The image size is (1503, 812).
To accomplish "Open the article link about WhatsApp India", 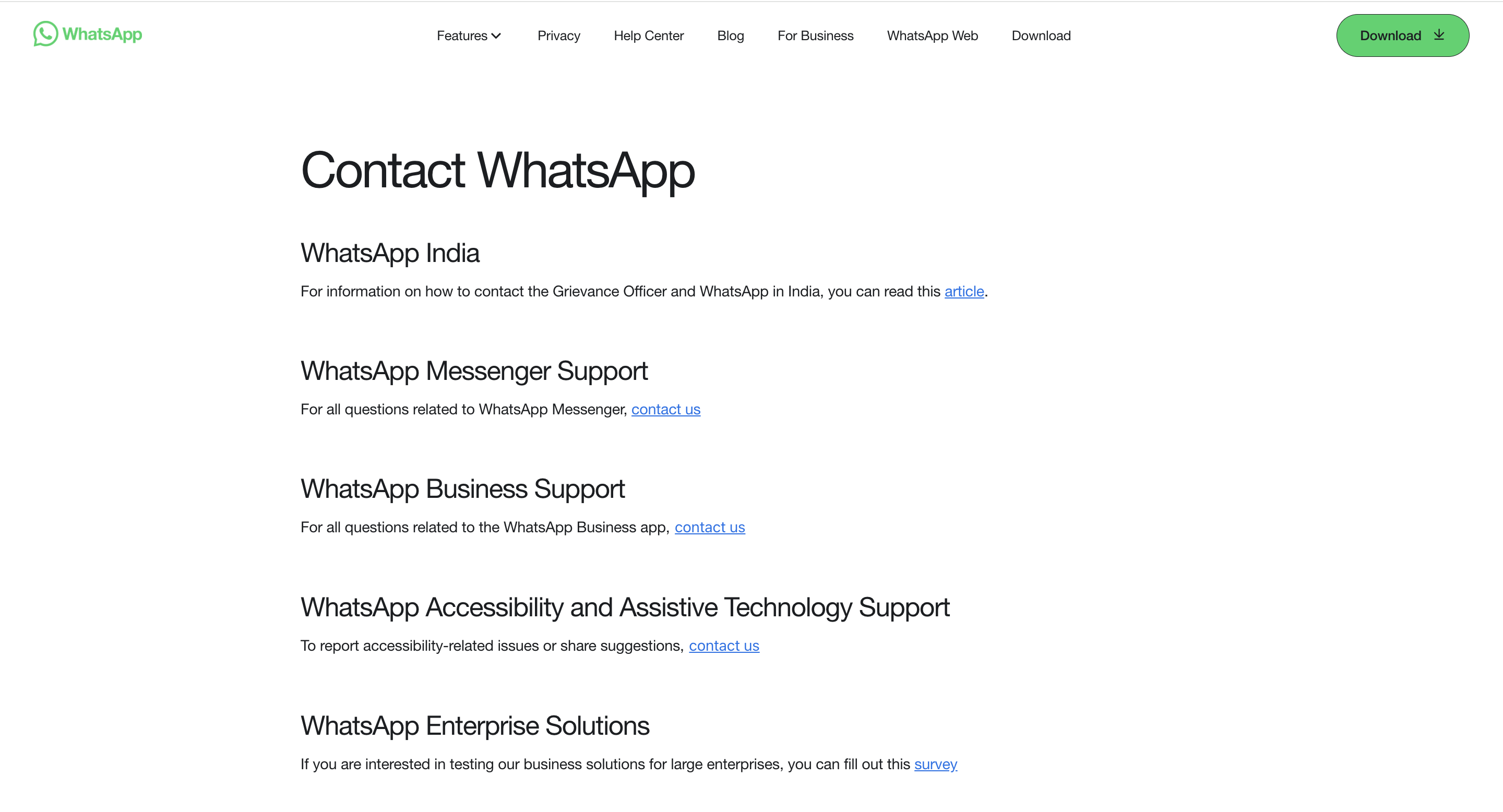I will click(x=963, y=292).
